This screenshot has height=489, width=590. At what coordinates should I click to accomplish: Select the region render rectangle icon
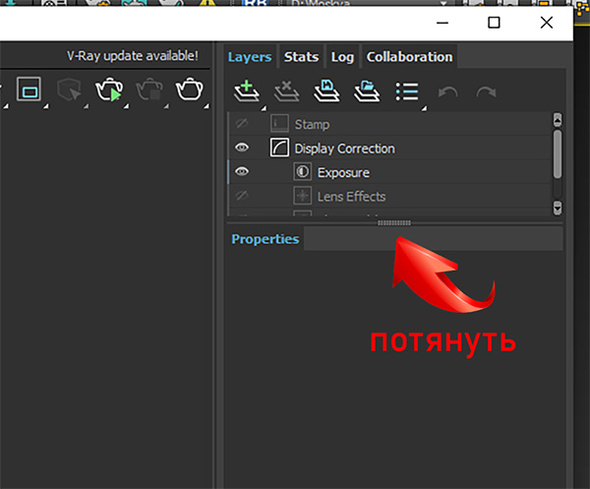pos(29,89)
